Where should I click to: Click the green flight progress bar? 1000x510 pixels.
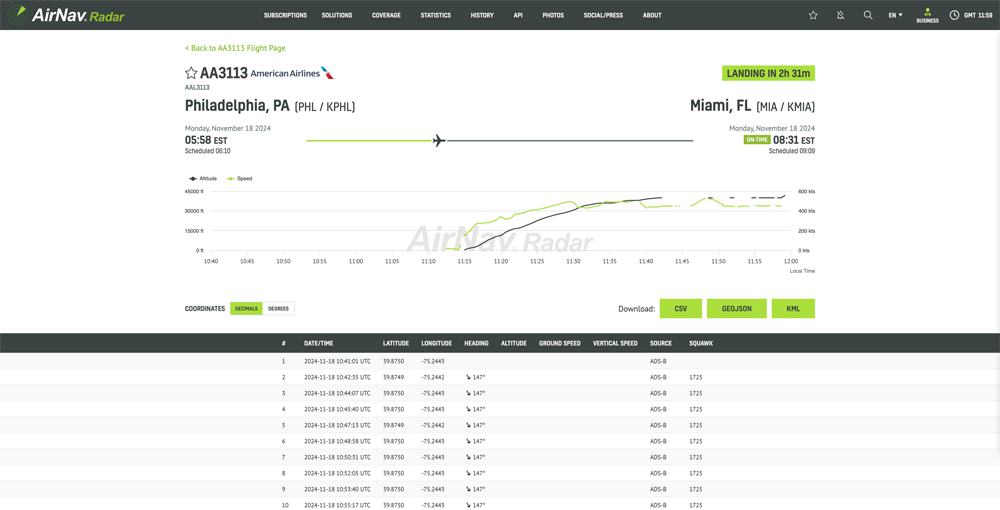(x=369, y=140)
